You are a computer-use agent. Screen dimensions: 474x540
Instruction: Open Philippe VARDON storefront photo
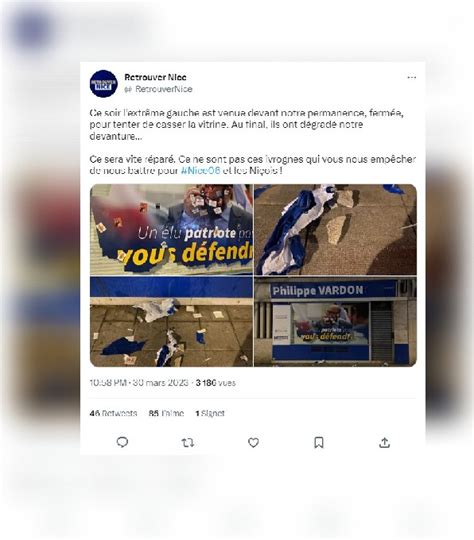coord(336,321)
